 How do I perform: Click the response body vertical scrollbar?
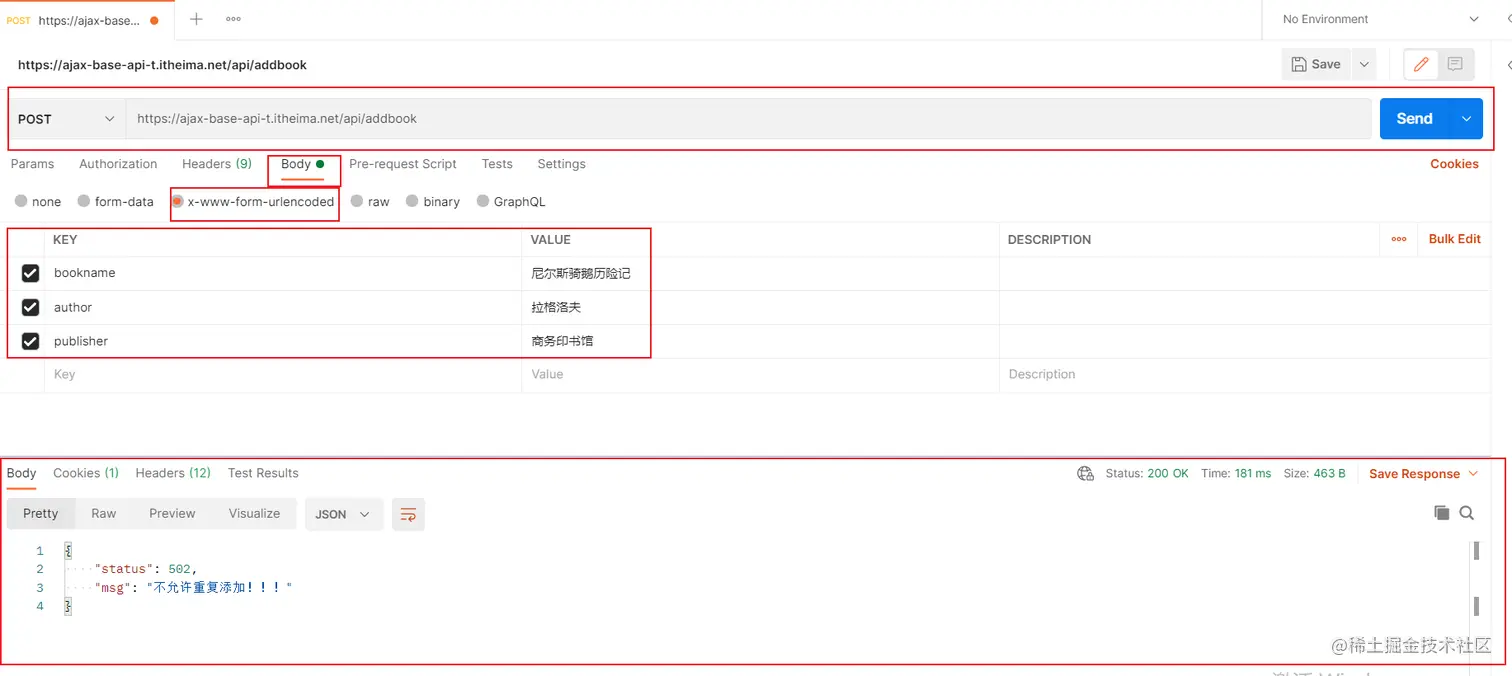tap(1476, 578)
